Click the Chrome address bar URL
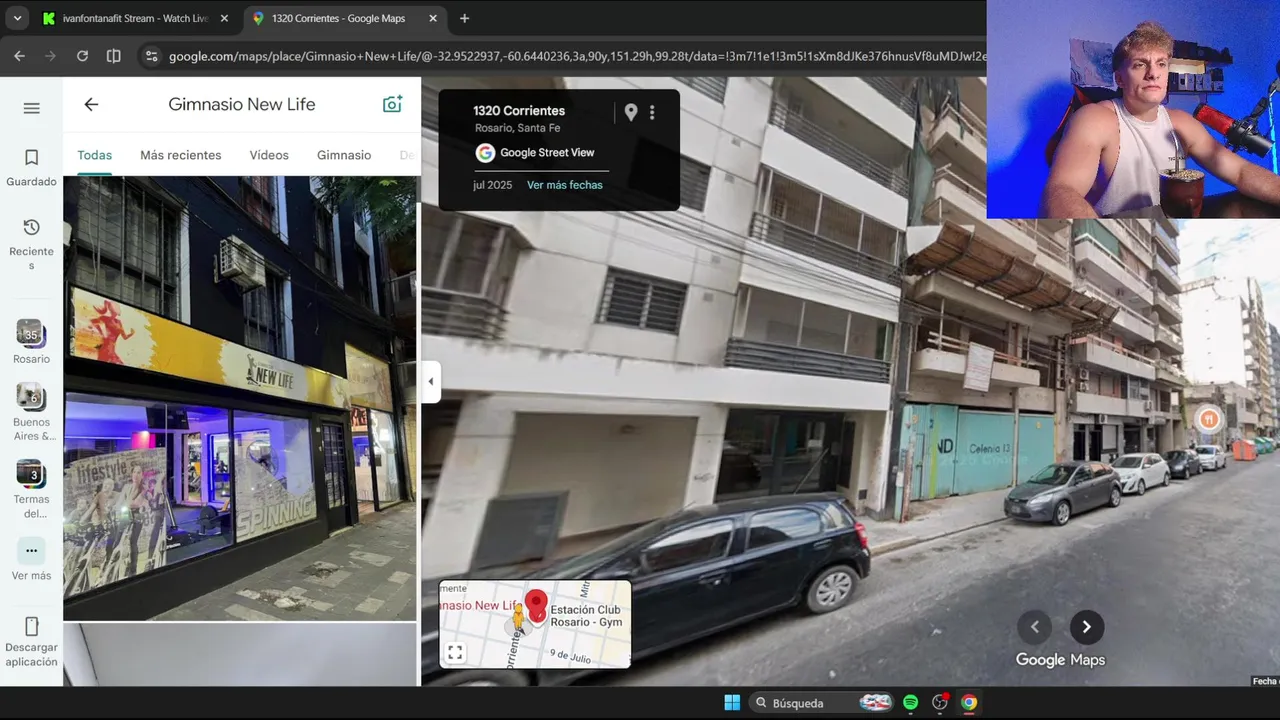This screenshot has height=720, width=1280. coord(577,56)
